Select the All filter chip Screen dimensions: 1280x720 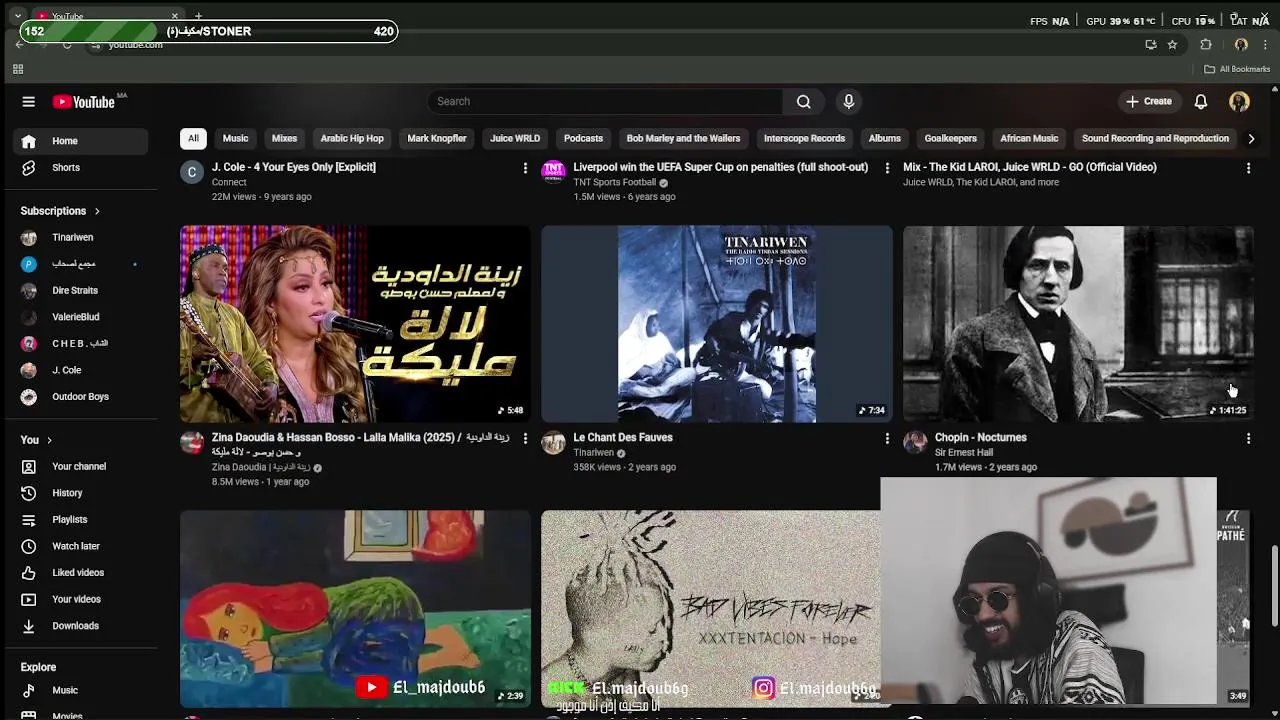(193, 138)
